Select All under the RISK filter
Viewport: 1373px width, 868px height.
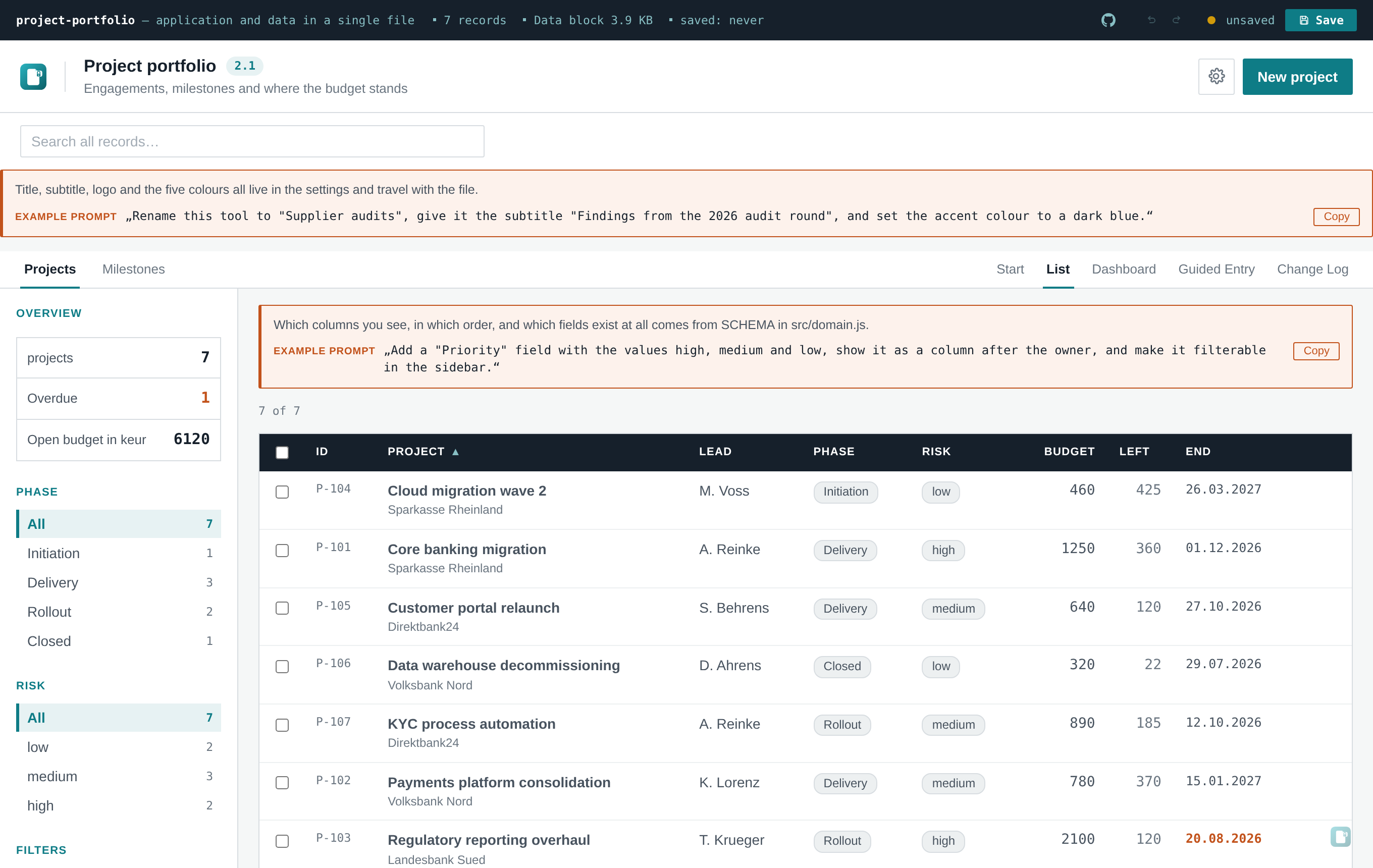pyautogui.click(x=119, y=718)
